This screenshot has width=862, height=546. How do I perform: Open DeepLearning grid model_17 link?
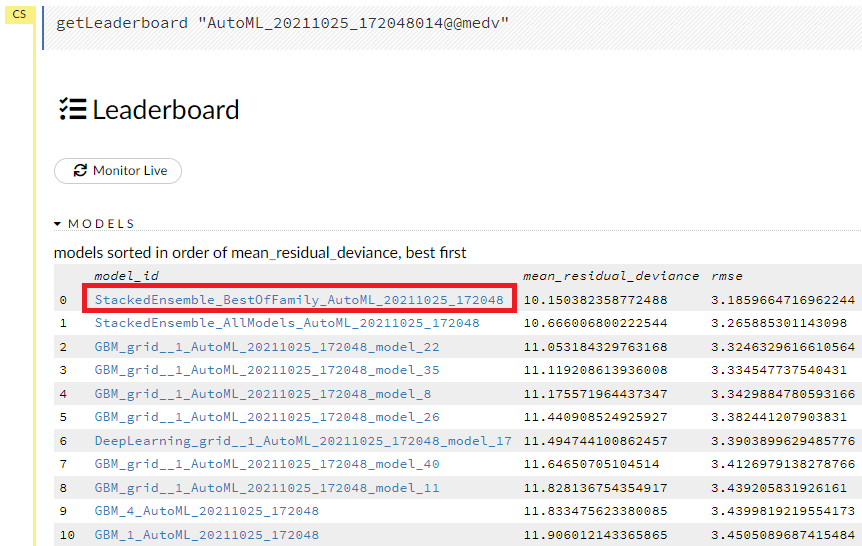(302, 441)
